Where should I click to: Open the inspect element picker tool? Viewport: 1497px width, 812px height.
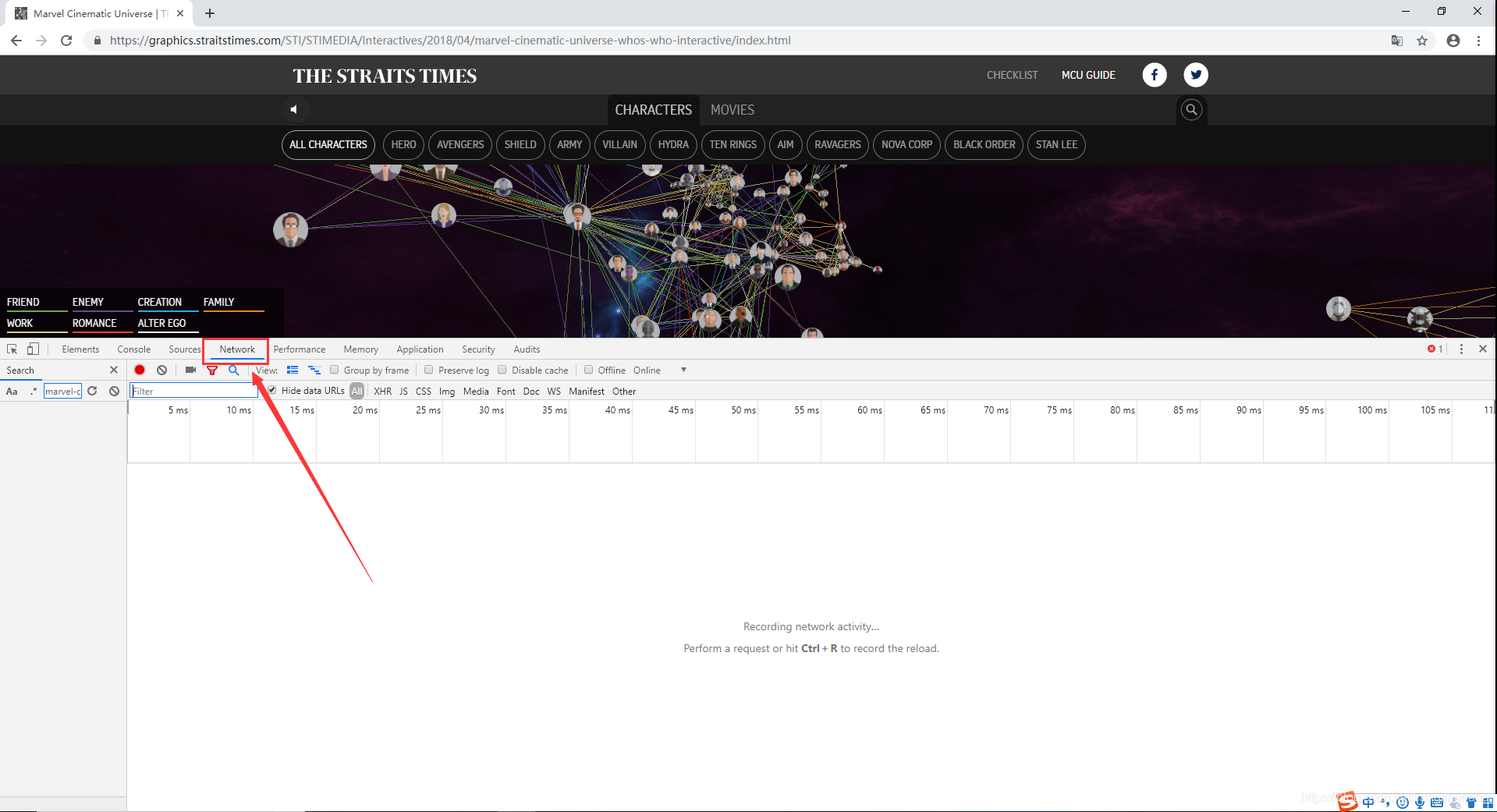click(x=12, y=349)
